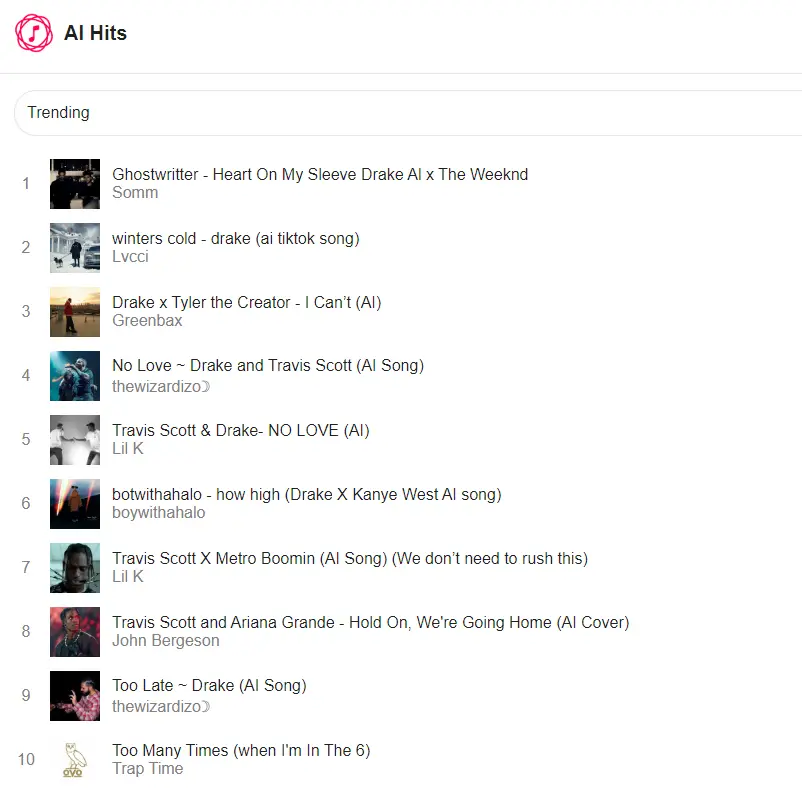Open Heart On My Sleeve album thumbnail
Viewport: 802px width, 790px height.
coord(75,184)
